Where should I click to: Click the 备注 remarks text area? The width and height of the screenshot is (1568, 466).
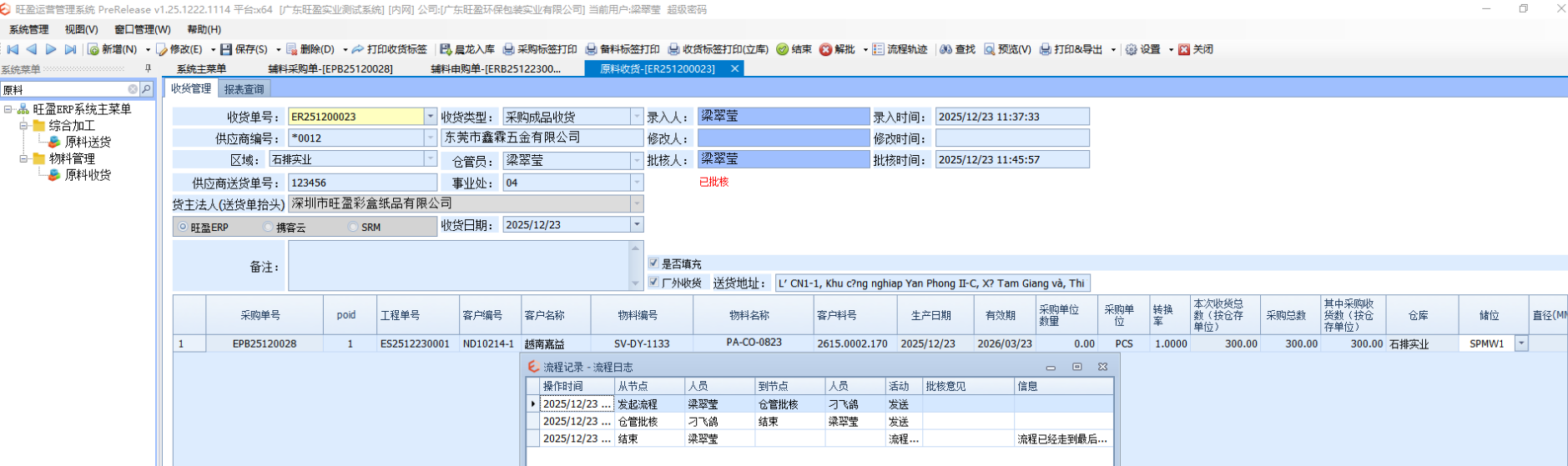pyautogui.click(x=458, y=266)
